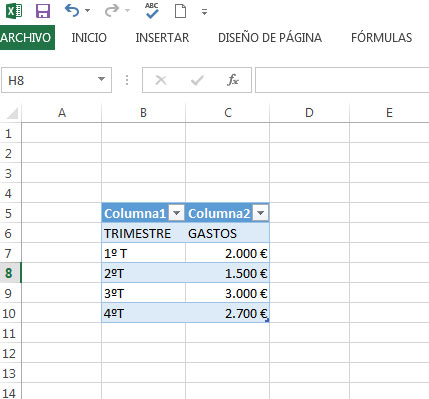The image size is (429, 399).
Task: Switch to DISEÑO DE PÁGINA tab
Action: 270,38
